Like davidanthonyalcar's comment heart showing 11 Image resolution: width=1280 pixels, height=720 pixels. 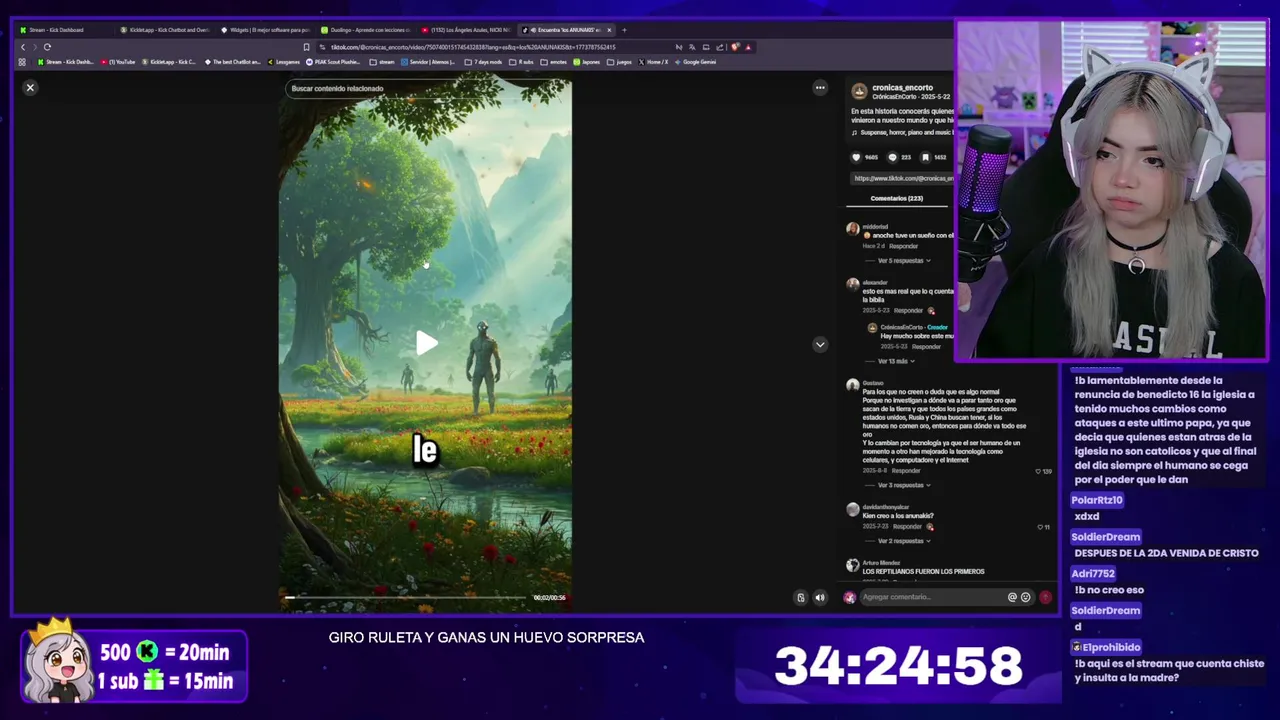1040,526
